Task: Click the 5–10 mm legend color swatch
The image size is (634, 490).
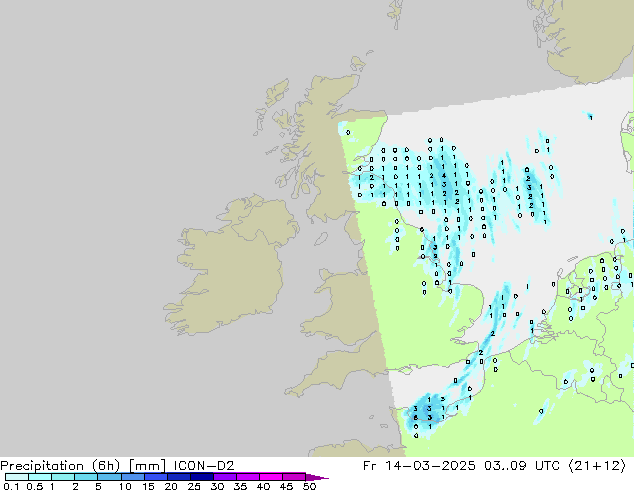Action: click(x=109, y=477)
